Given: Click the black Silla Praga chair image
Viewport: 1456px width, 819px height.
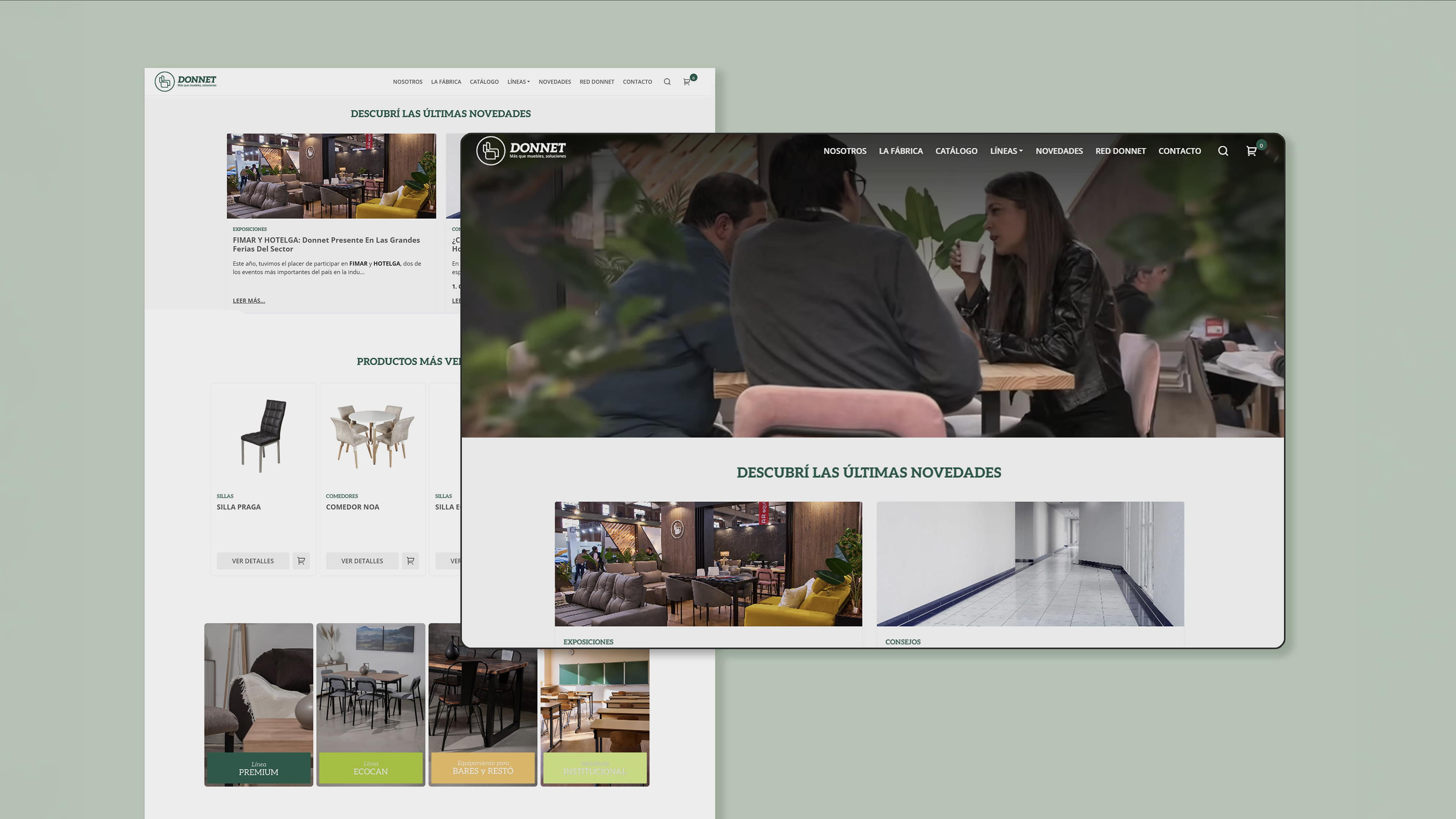Looking at the screenshot, I should coord(264,435).
